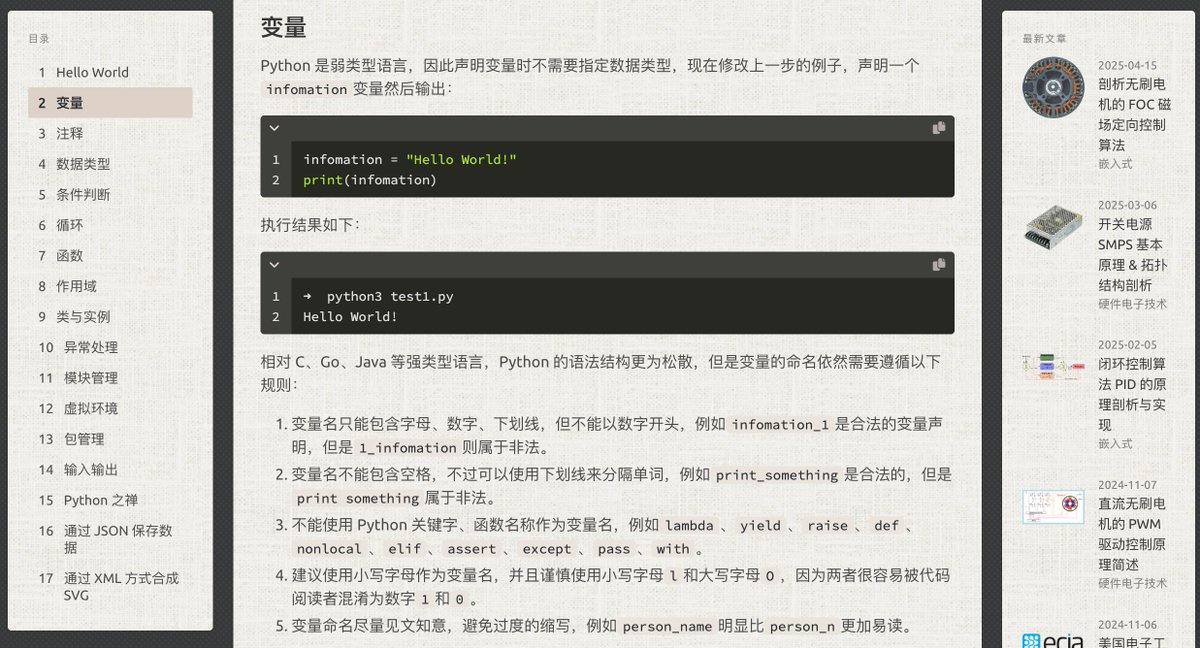The height and width of the screenshot is (648, 1200).
Task: Click inline code "print_something"
Action: pos(777,475)
